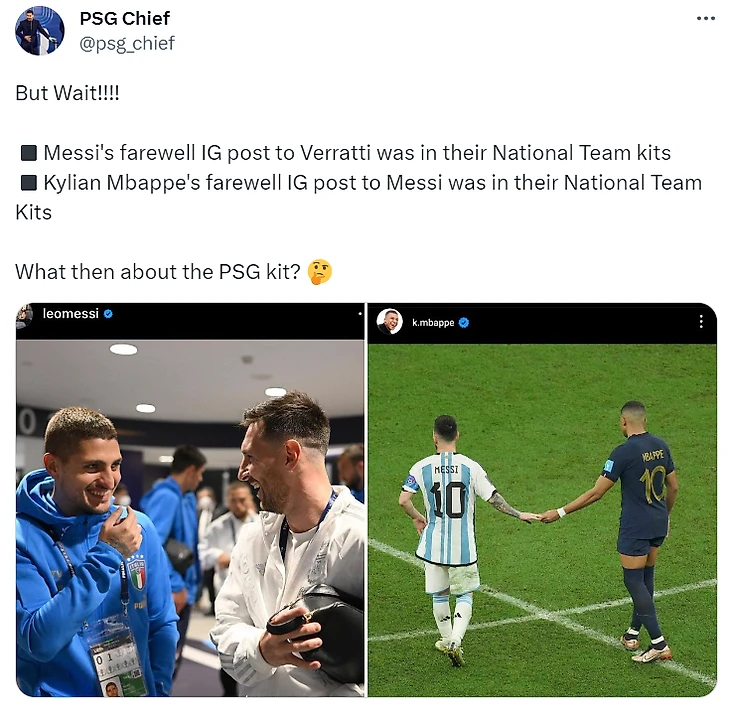
Task: Click the thinking face emoji
Action: (320, 272)
